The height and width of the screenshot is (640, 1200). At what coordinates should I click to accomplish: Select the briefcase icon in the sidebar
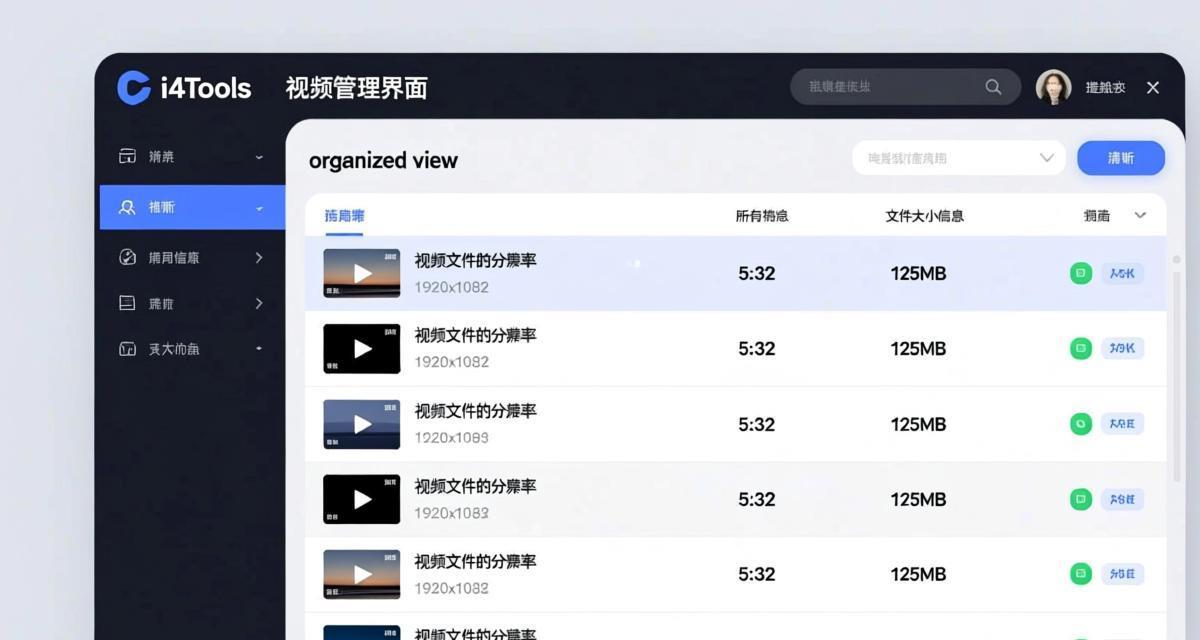(130, 156)
